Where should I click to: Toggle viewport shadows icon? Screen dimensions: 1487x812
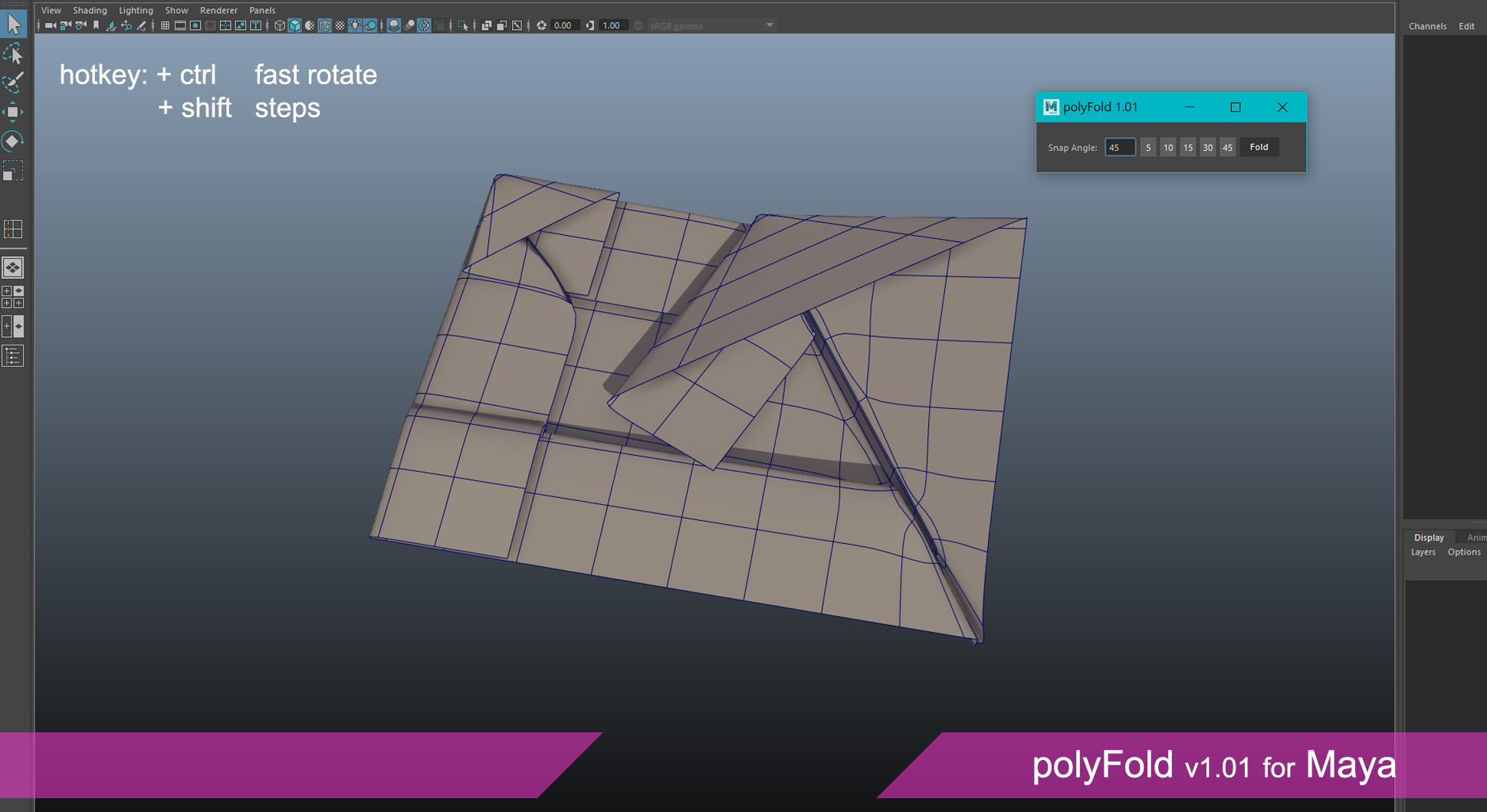pos(369,25)
